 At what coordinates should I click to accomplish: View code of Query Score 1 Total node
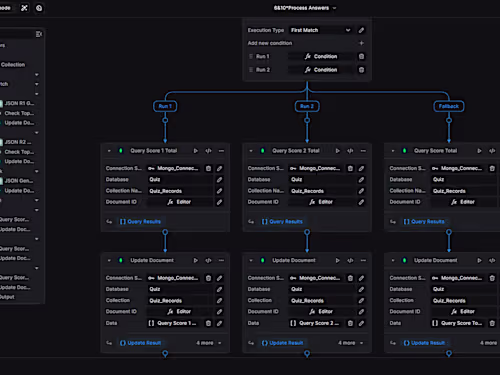(208, 151)
